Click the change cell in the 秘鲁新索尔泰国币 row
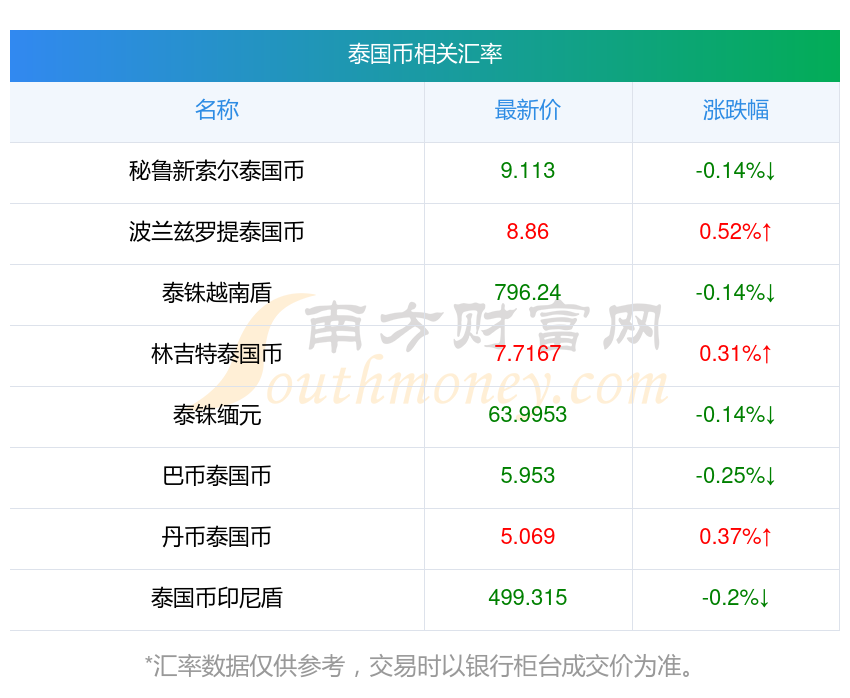The width and height of the screenshot is (850, 698). click(x=736, y=171)
